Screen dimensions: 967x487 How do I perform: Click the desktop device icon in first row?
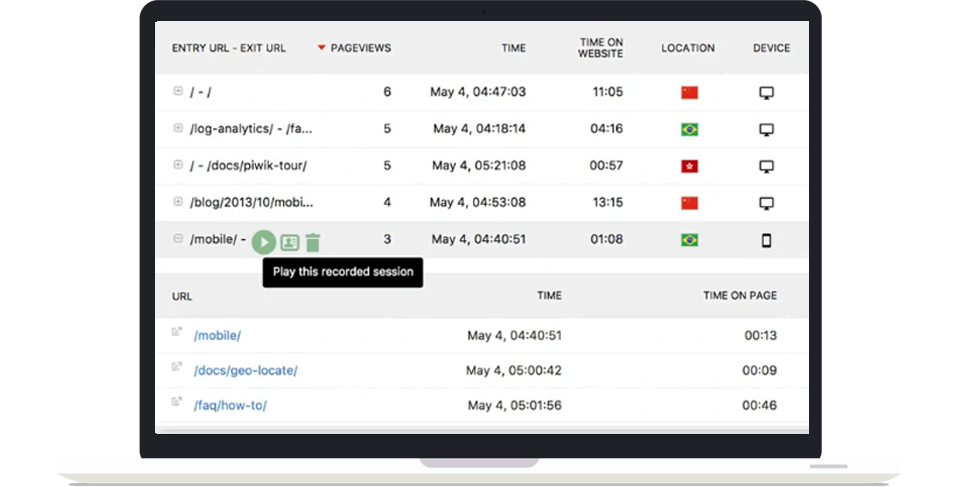click(x=766, y=92)
